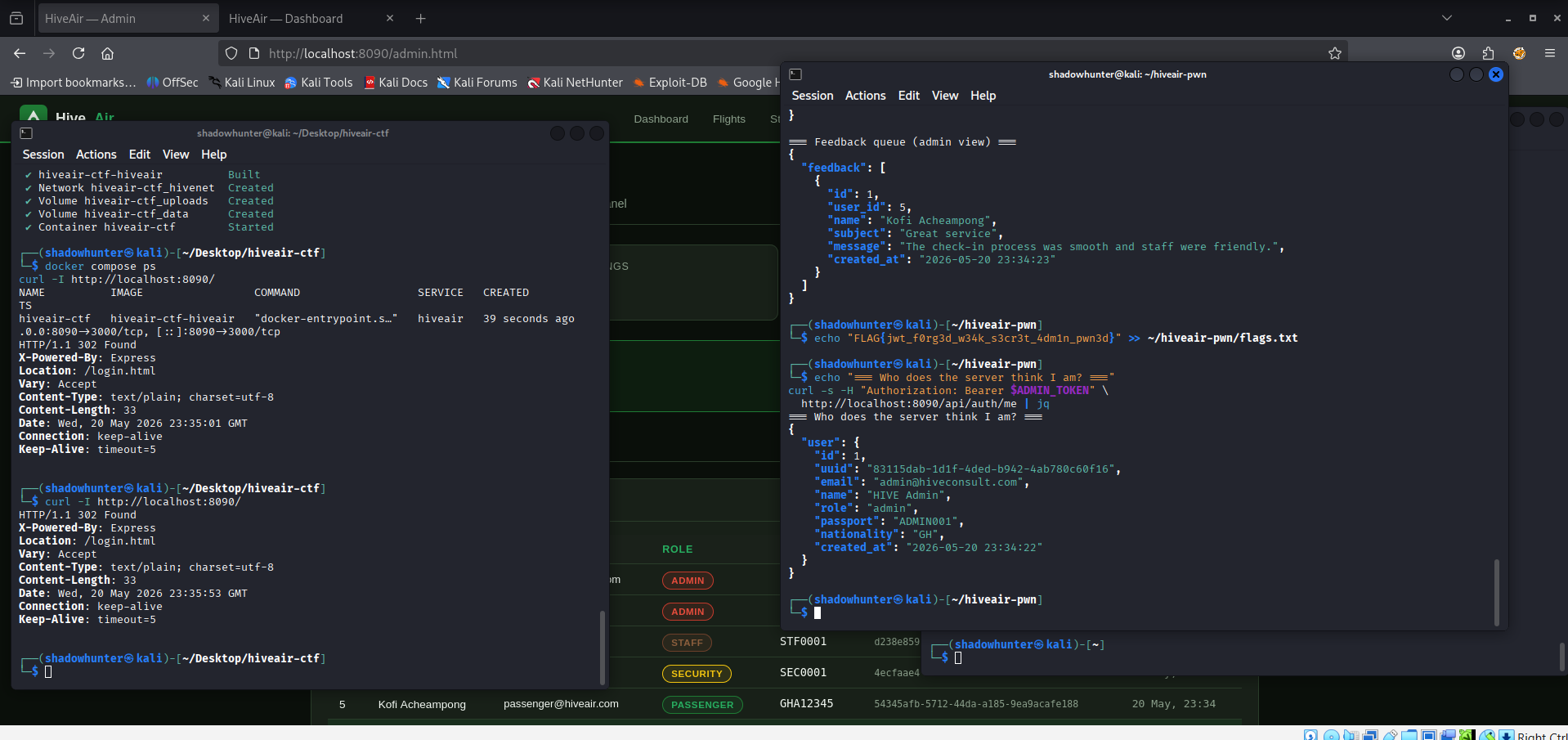Bookmark this page with the star icon
Screen dimensions: 1568x740
(x=1335, y=53)
